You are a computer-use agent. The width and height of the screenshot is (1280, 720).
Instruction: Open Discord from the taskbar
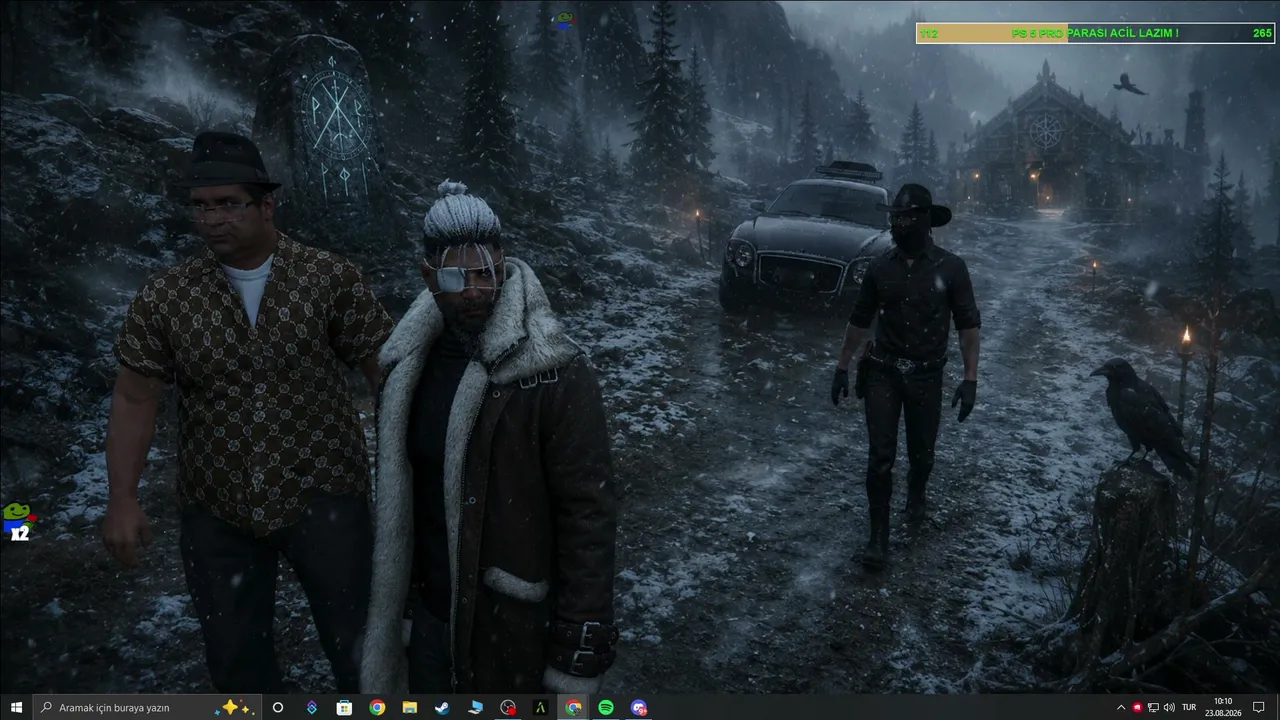pos(639,707)
